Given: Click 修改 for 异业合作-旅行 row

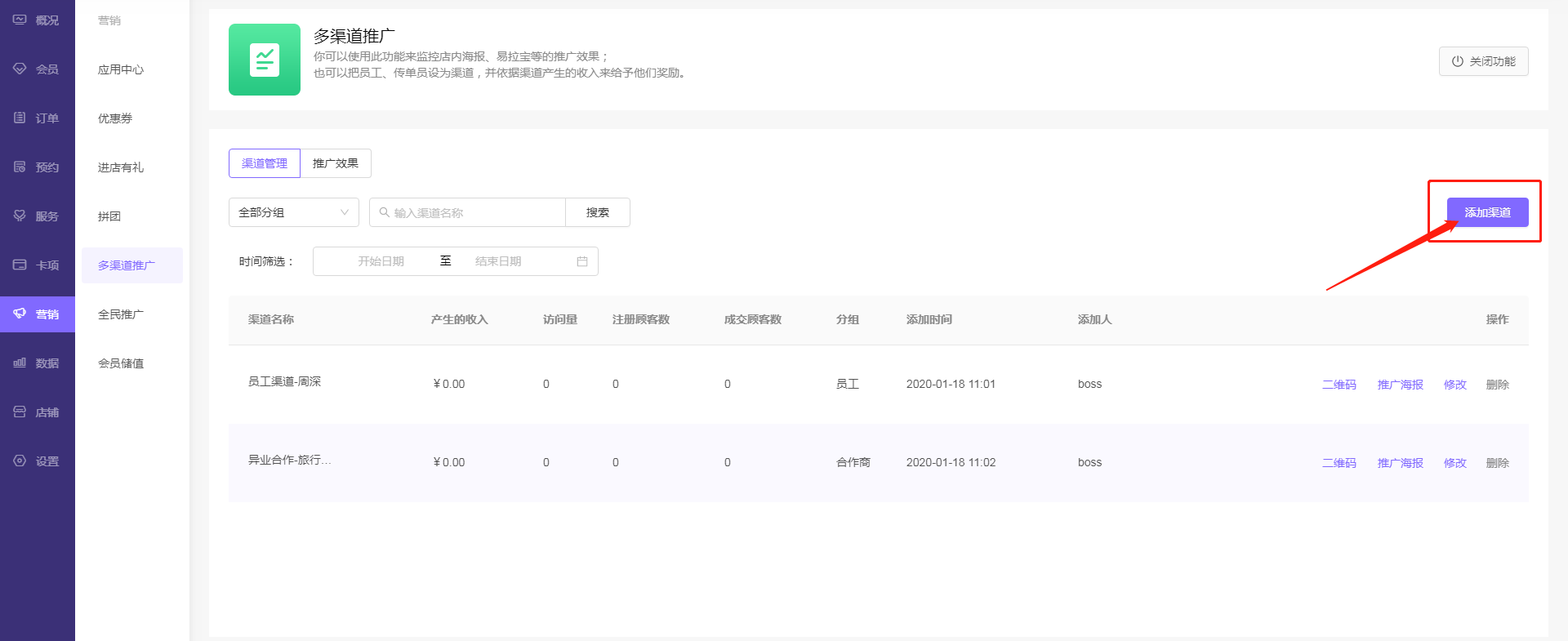Looking at the screenshot, I should click(x=1455, y=463).
